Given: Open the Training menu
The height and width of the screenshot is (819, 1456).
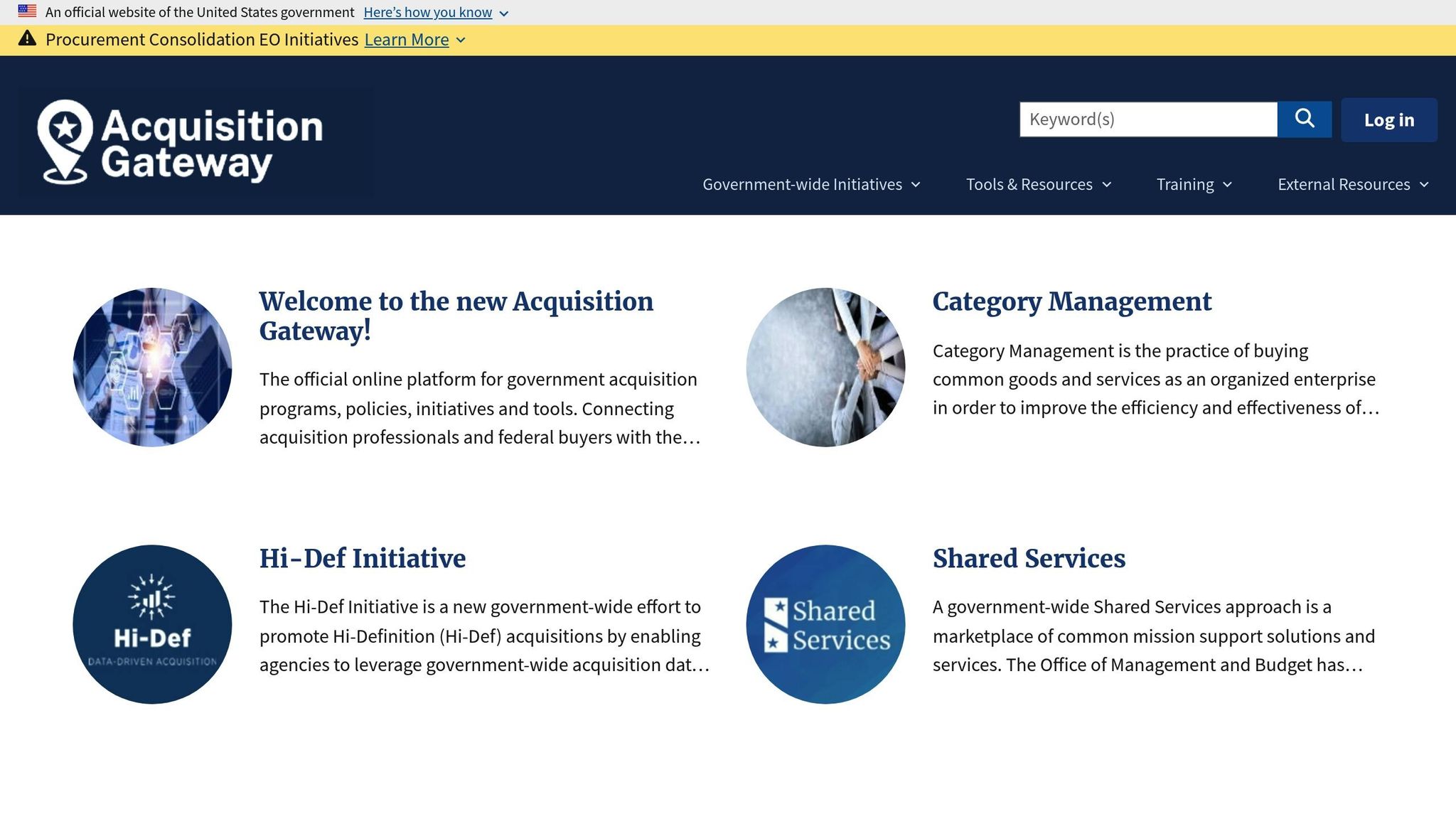Looking at the screenshot, I should [1194, 184].
